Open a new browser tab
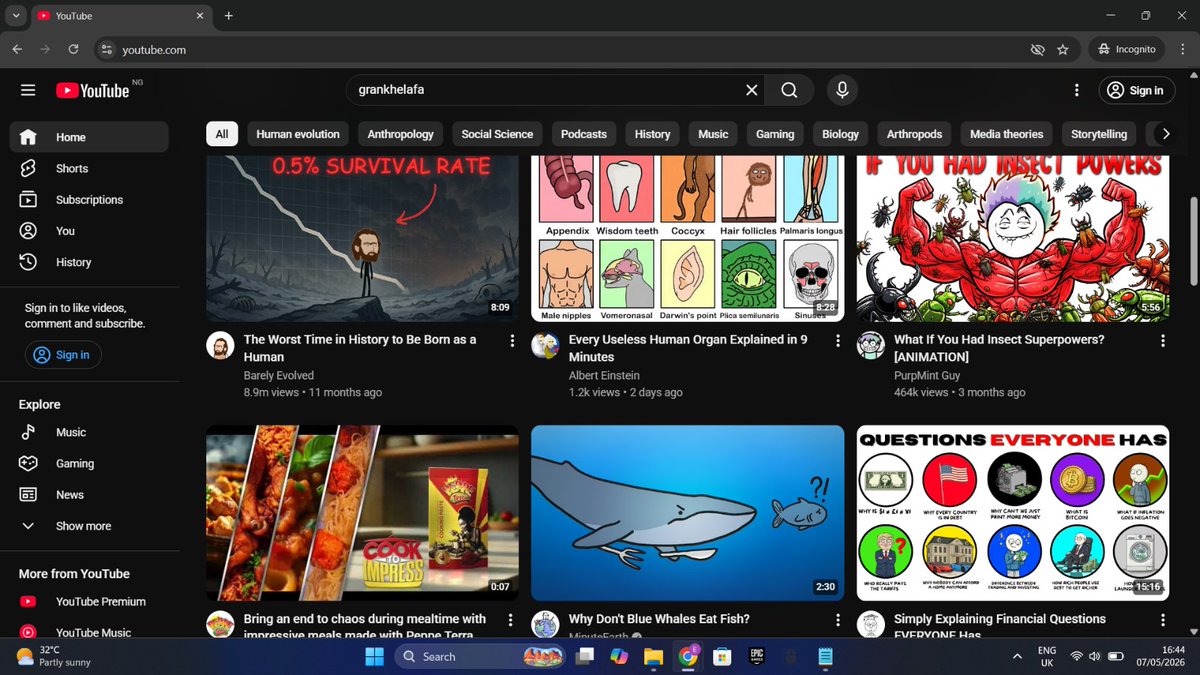Screen dimensions: 1200x675 tap(229, 16)
